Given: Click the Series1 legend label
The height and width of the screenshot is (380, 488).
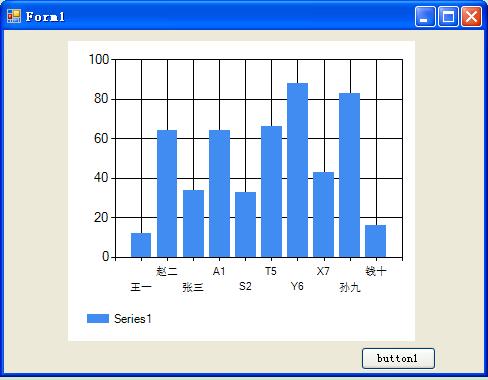Looking at the screenshot, I should 133,319.
